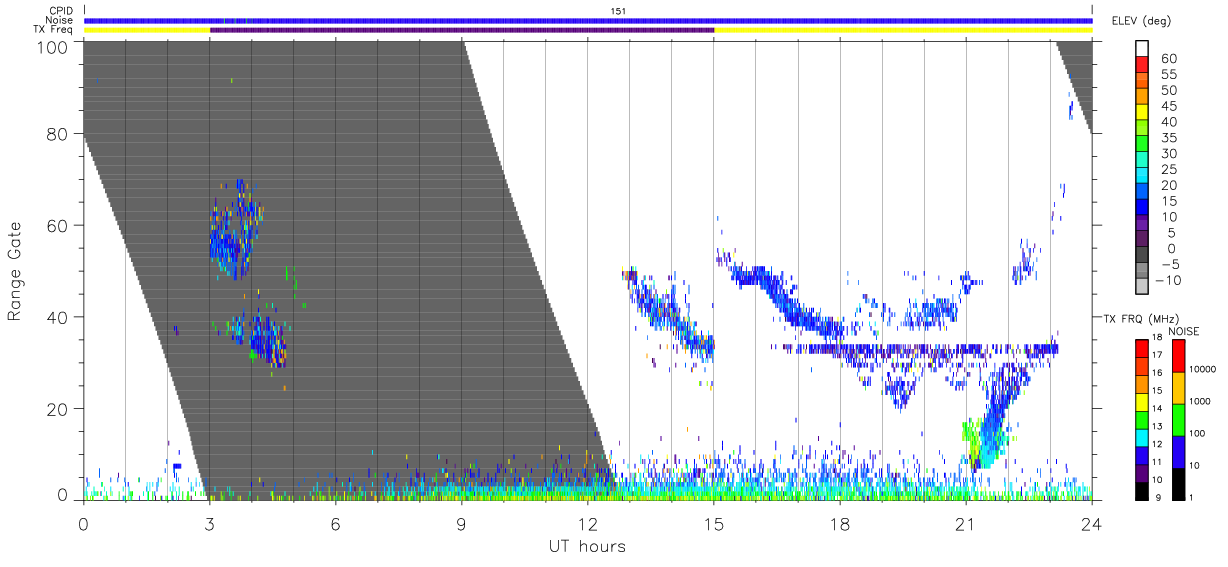Select the 'NOISE' legend title
This screenshot has width=1228, height=567.
pyautogui.click(x=1183, y=330)
